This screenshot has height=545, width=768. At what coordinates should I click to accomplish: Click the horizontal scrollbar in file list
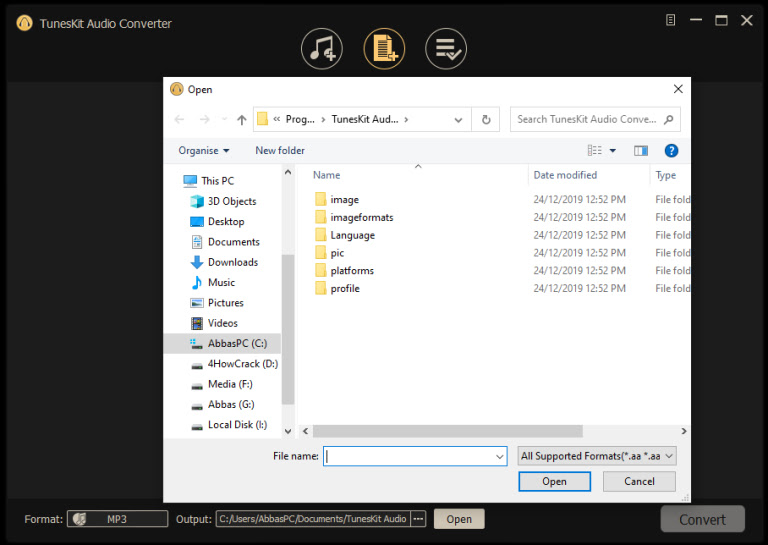pos(448,431)
